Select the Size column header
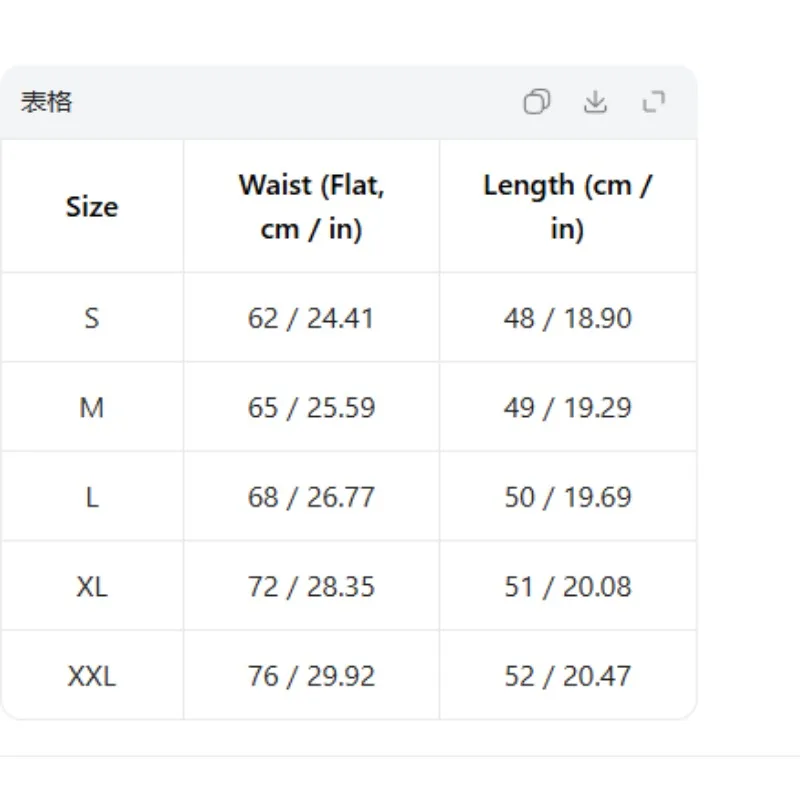This screenshot has height=800, width=800. [92, 207]
